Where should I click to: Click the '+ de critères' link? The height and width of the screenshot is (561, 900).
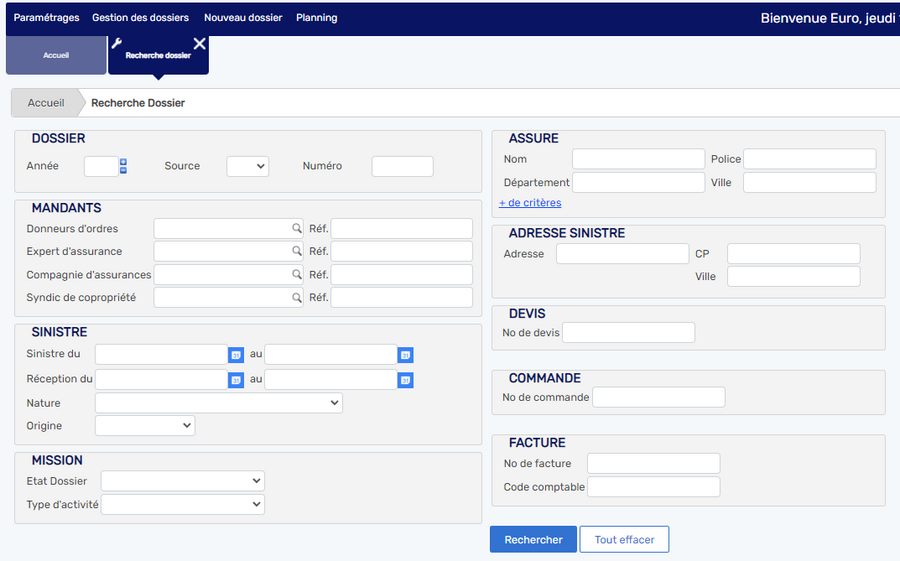click(x=530, y=203)
